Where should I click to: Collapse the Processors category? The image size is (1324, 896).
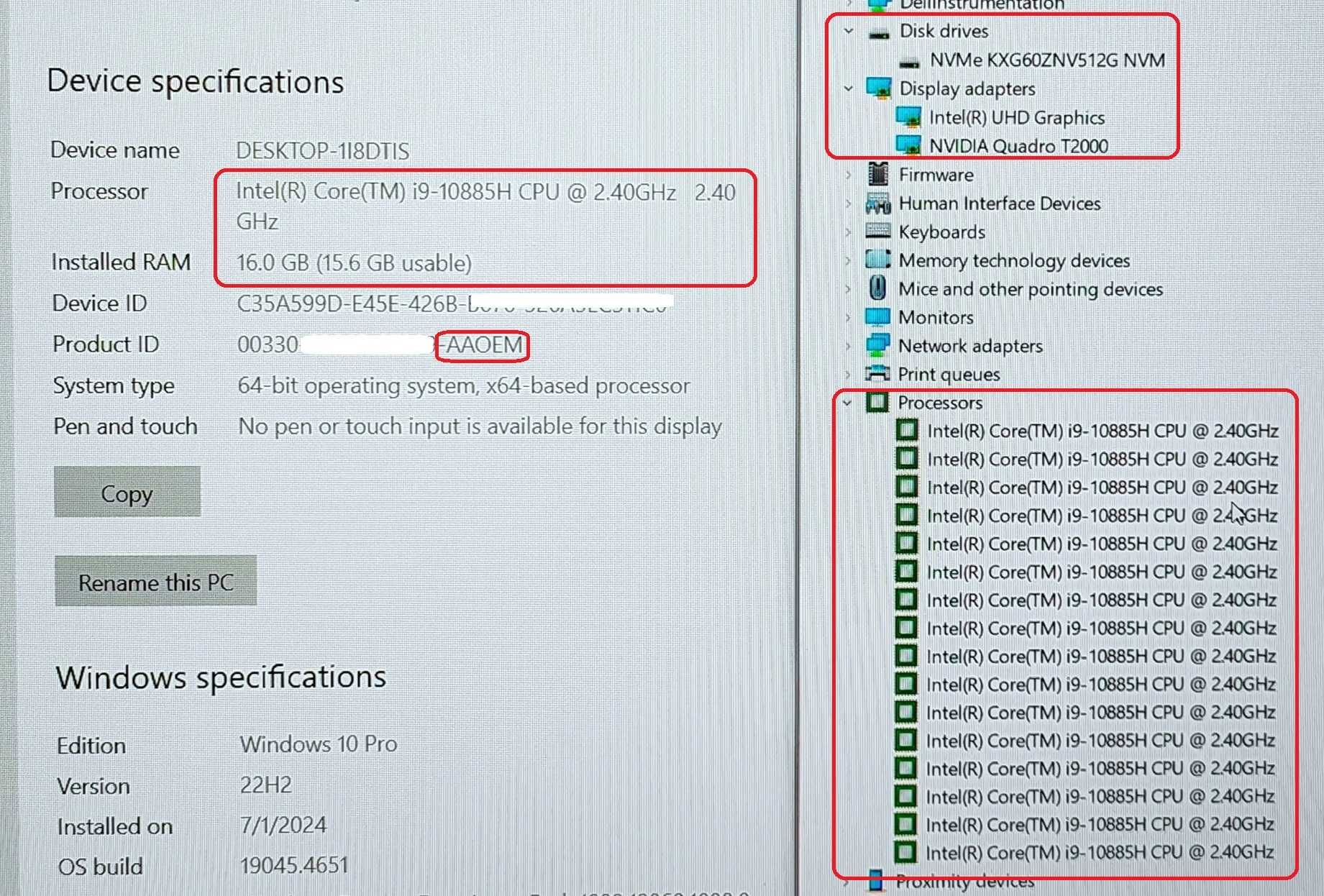[847, 403]
